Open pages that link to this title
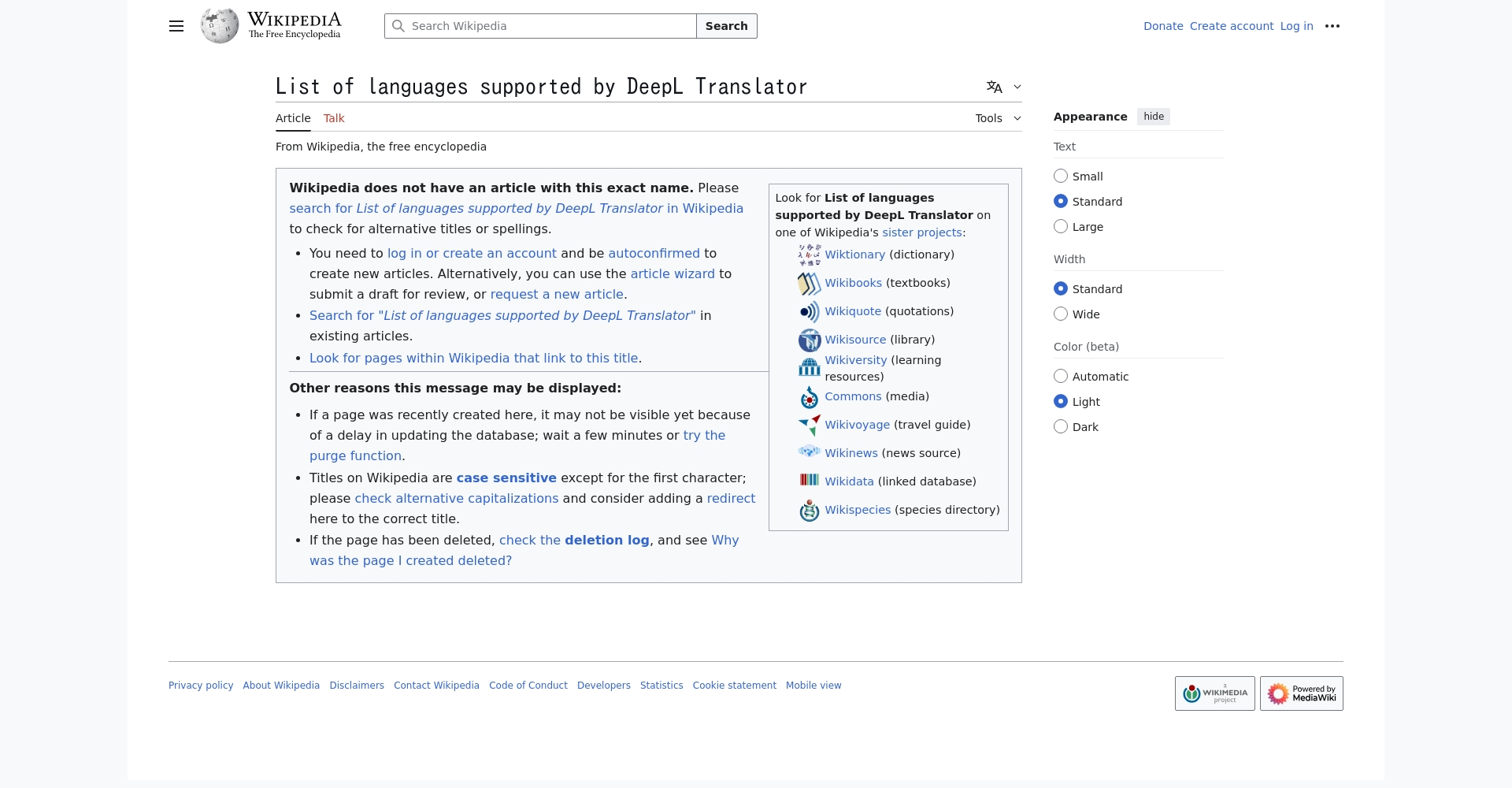This screenshot has height=788, width=1512. (473, 358)
